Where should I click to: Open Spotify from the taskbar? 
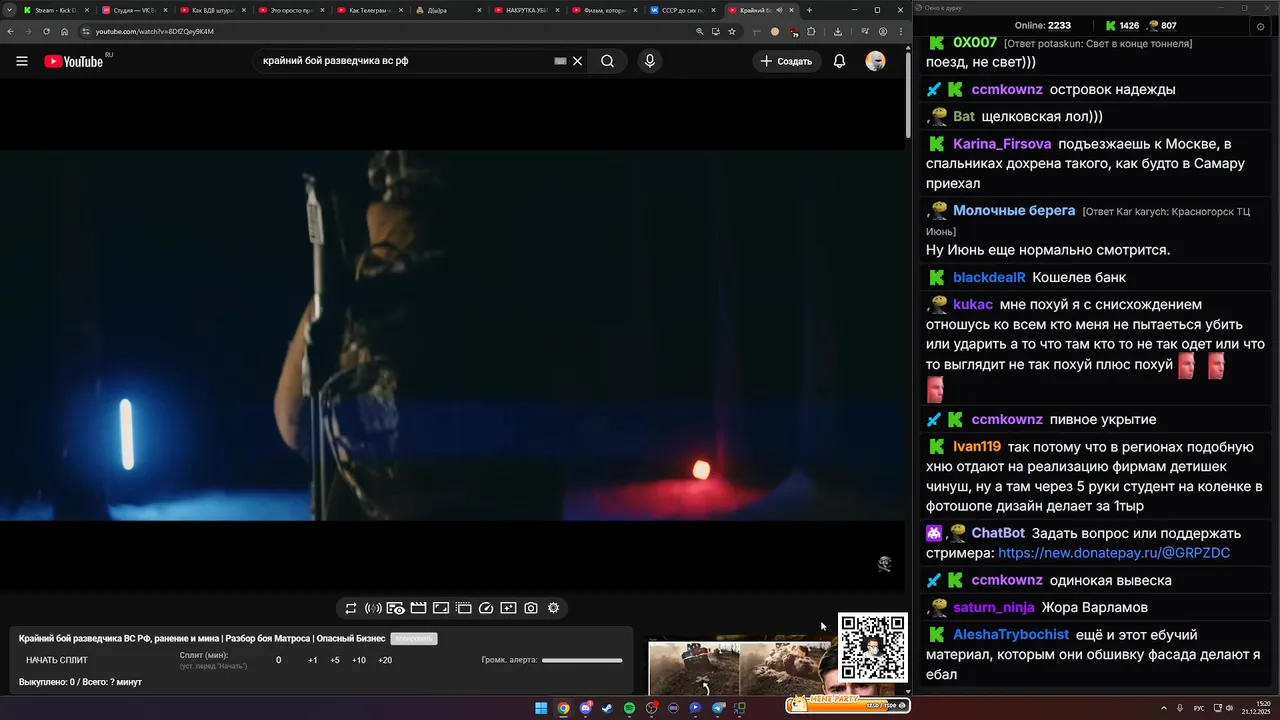tap(629, 708)
